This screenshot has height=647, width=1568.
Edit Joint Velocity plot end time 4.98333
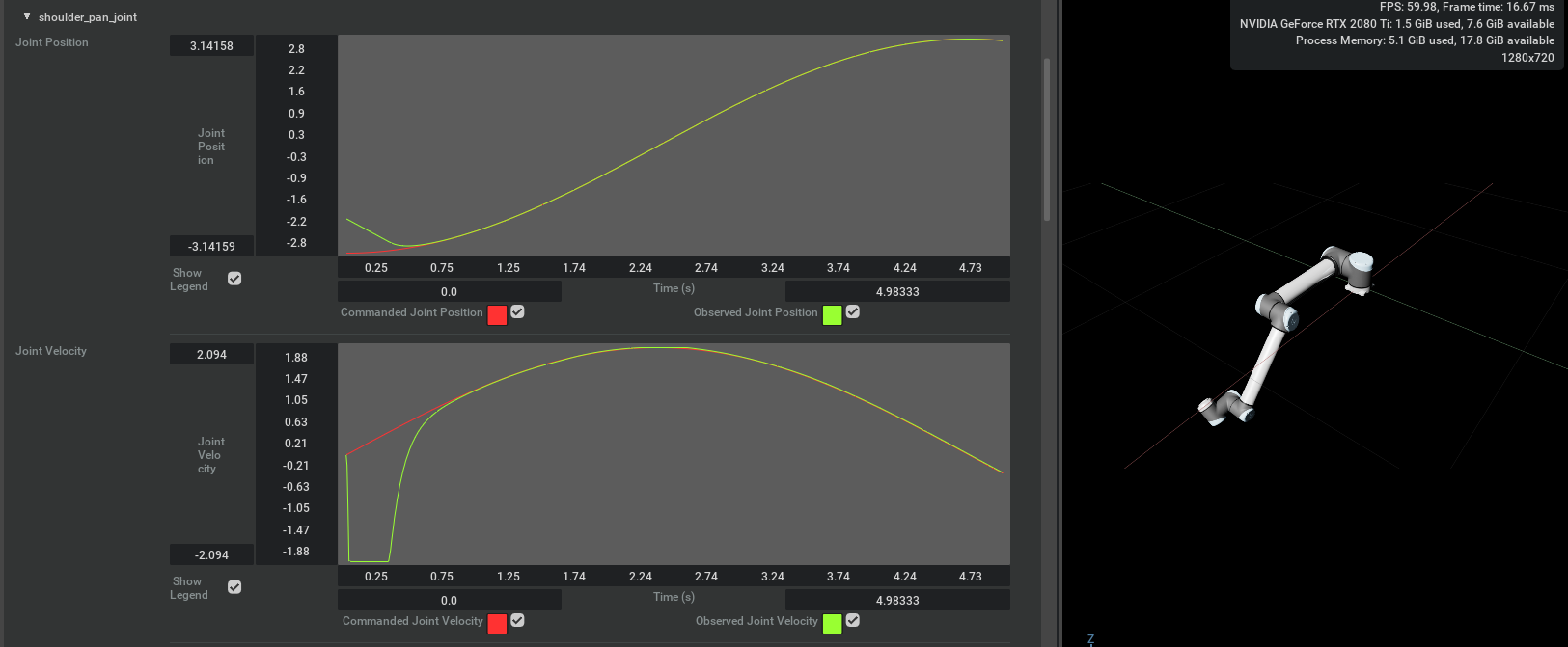click(x=897, y=600)
